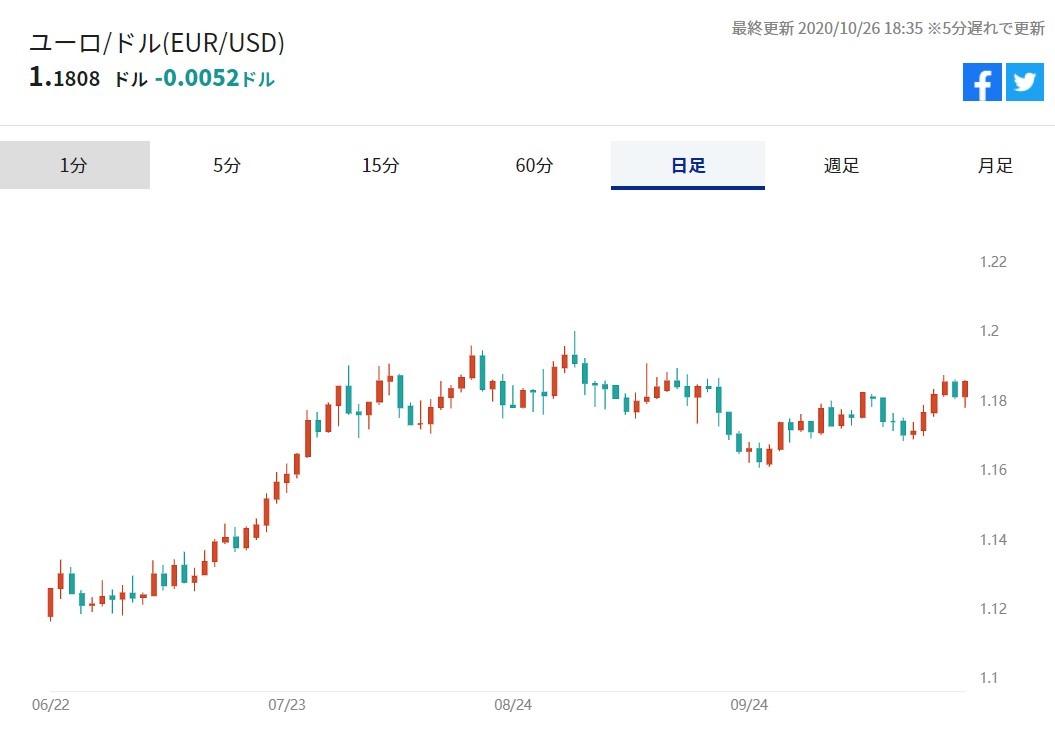Image resolution: width=1055 pixels, height=731 pixels.
Task: Open the 15分 timeframe tab
Action: coord(380,166)
